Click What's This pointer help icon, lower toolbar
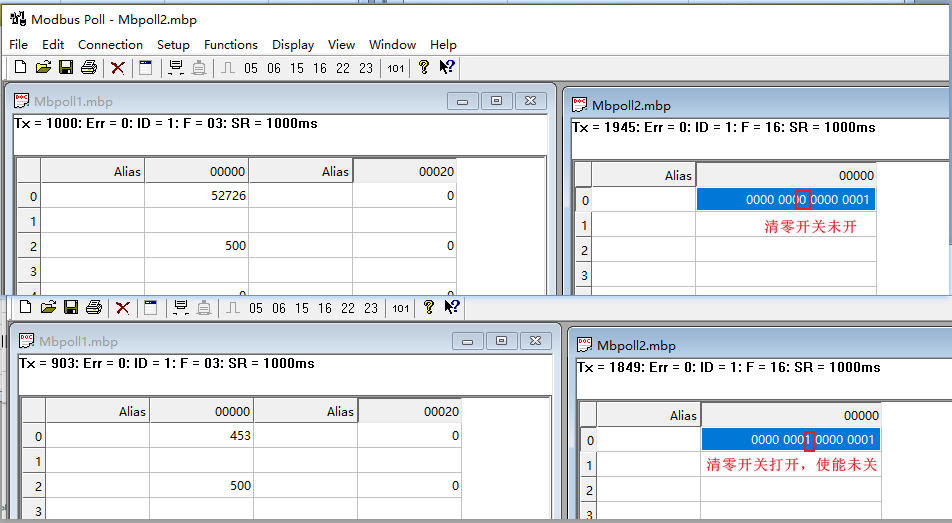The image size is (952, 523). coord(452,308)
